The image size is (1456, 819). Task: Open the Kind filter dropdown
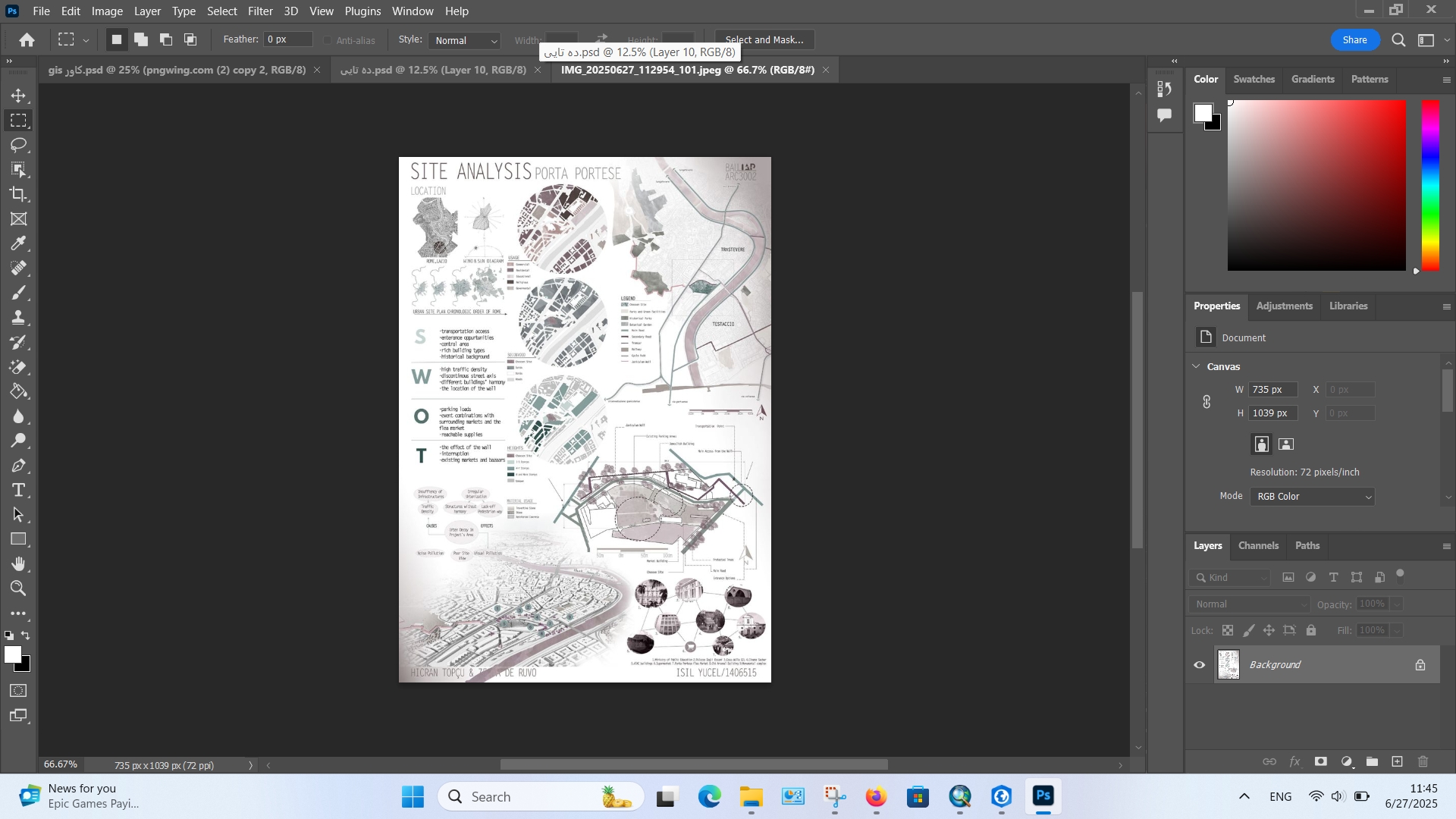pyautogui.click(x=1229, y=578)
